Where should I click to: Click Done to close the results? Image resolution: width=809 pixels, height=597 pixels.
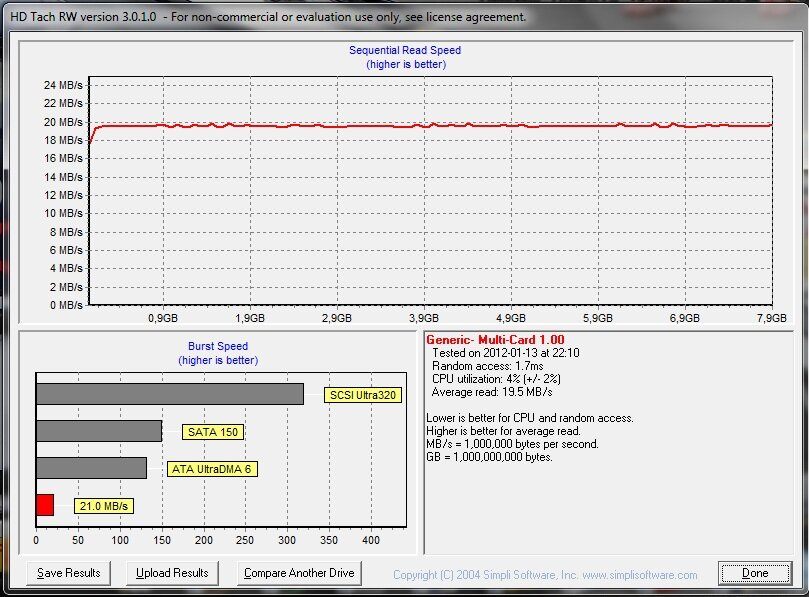pos(755,573)
